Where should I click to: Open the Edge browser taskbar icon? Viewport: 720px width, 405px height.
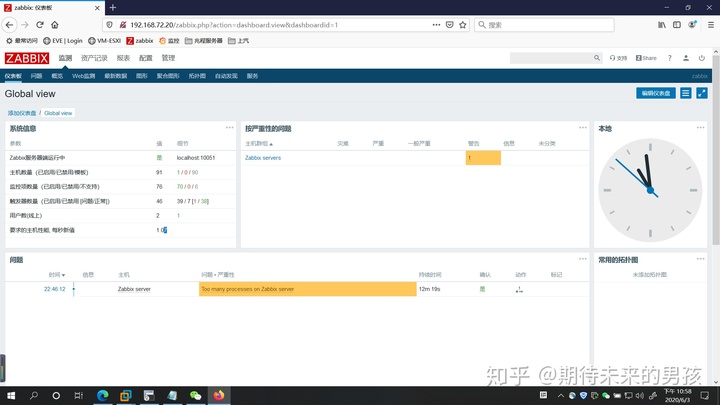[103, 395]
